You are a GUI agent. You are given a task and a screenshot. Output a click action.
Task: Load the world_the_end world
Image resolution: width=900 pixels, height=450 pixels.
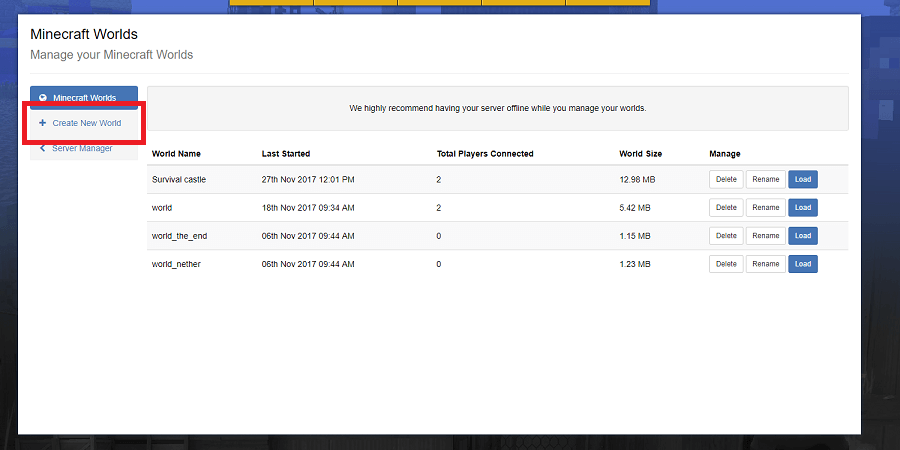point(802,235)
